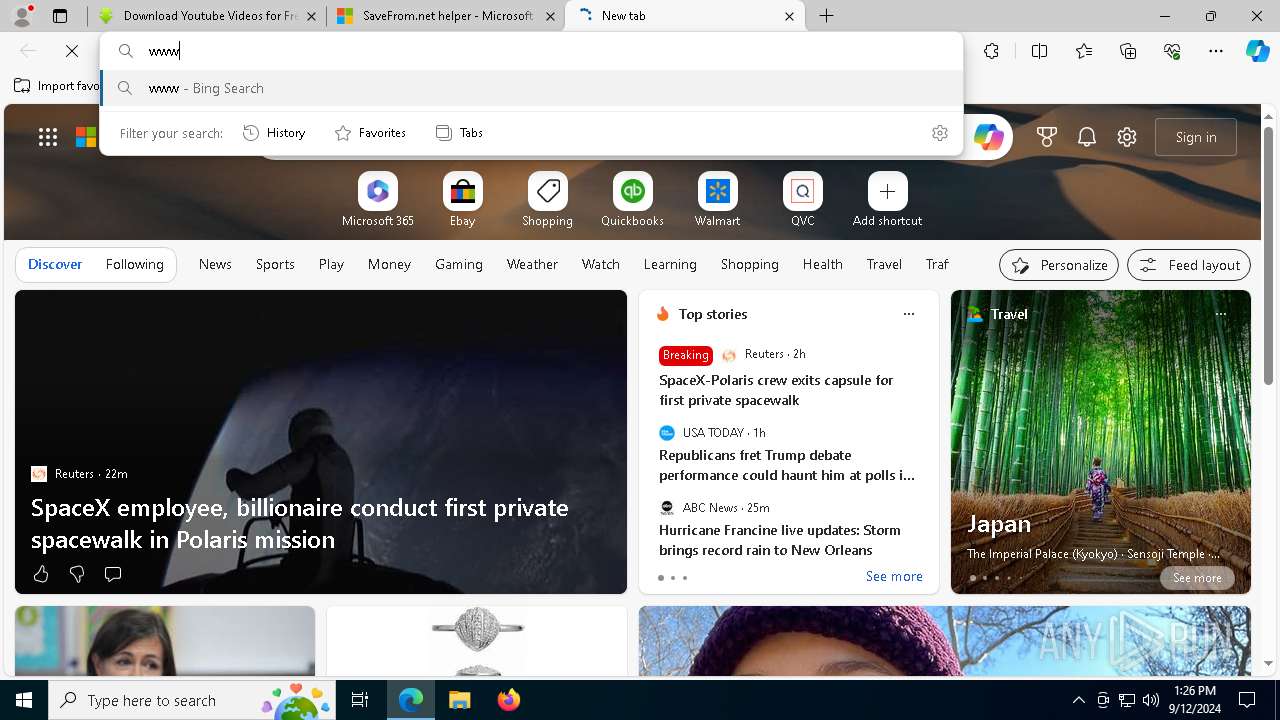Click See more on Japan travel card
The height and width of the screenshot is (720, 1280).
[1197, 578]
